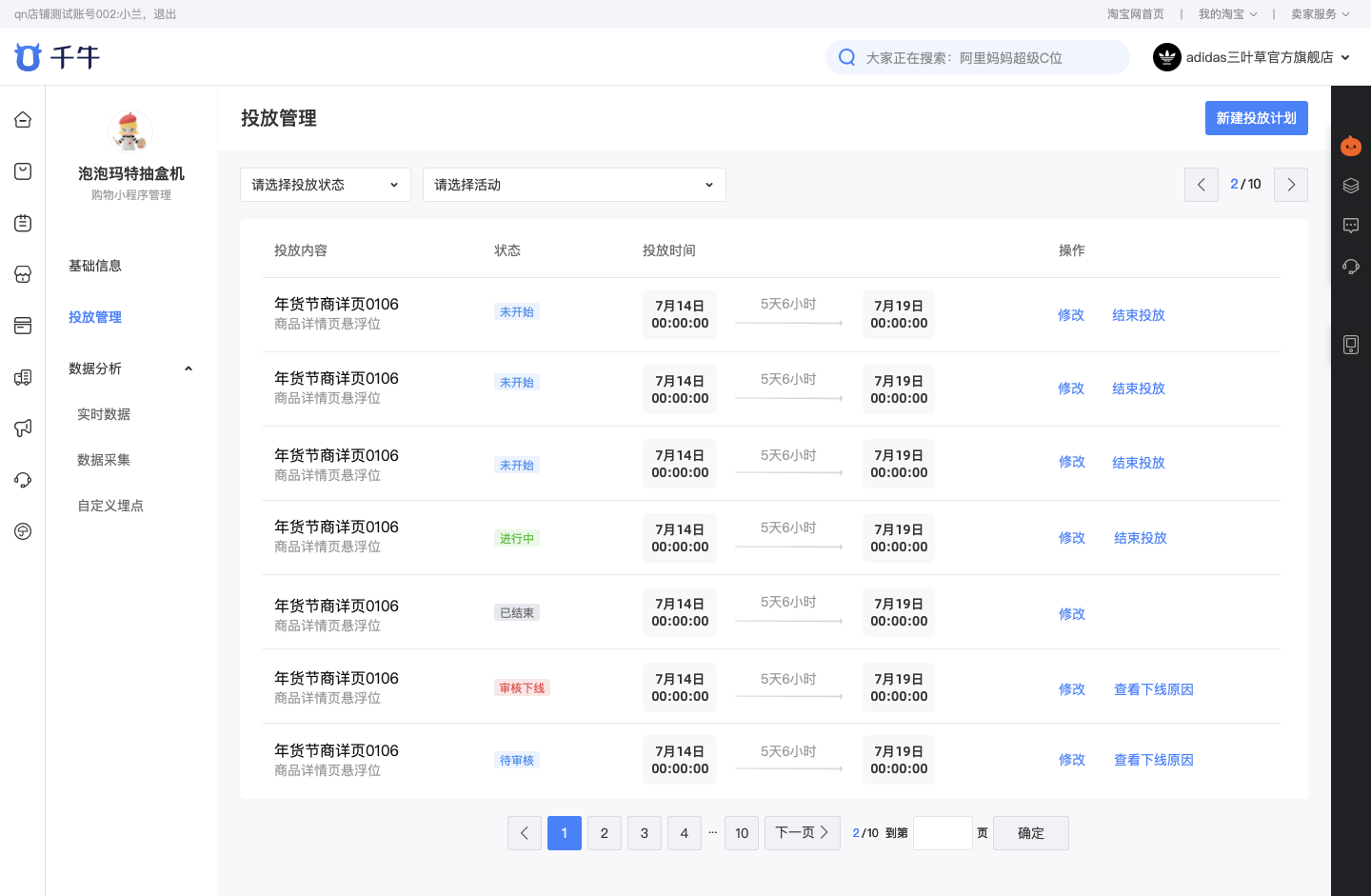Screen dimensions: 1371x896
Task: Open the message bubble icon in right panel
Action: 1350,226
